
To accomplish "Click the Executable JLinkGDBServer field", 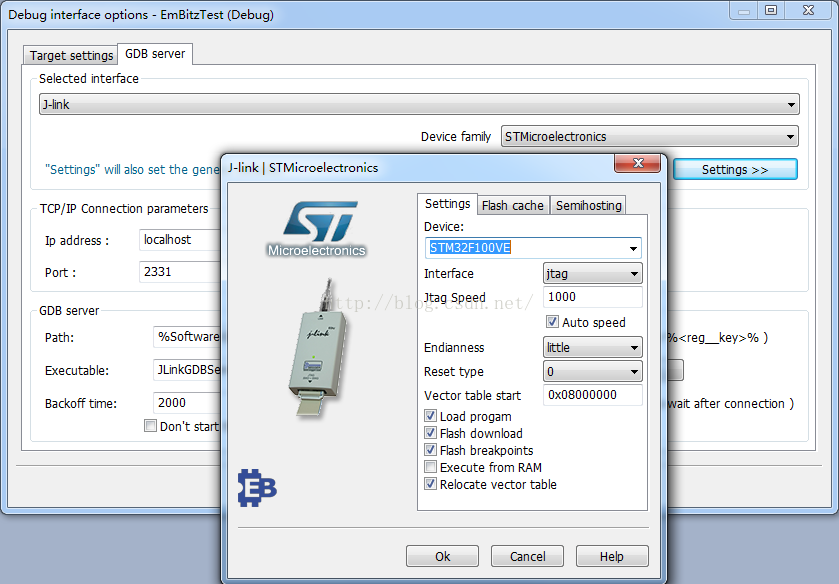I will tap(187, 370).
